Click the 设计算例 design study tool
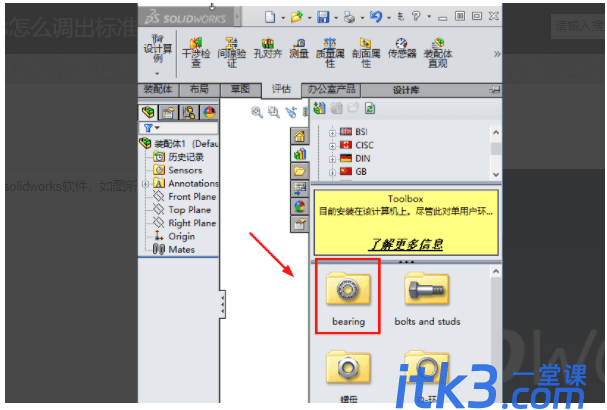The width and height of the screenshot is (607, 410). click(x=158, y=49)
